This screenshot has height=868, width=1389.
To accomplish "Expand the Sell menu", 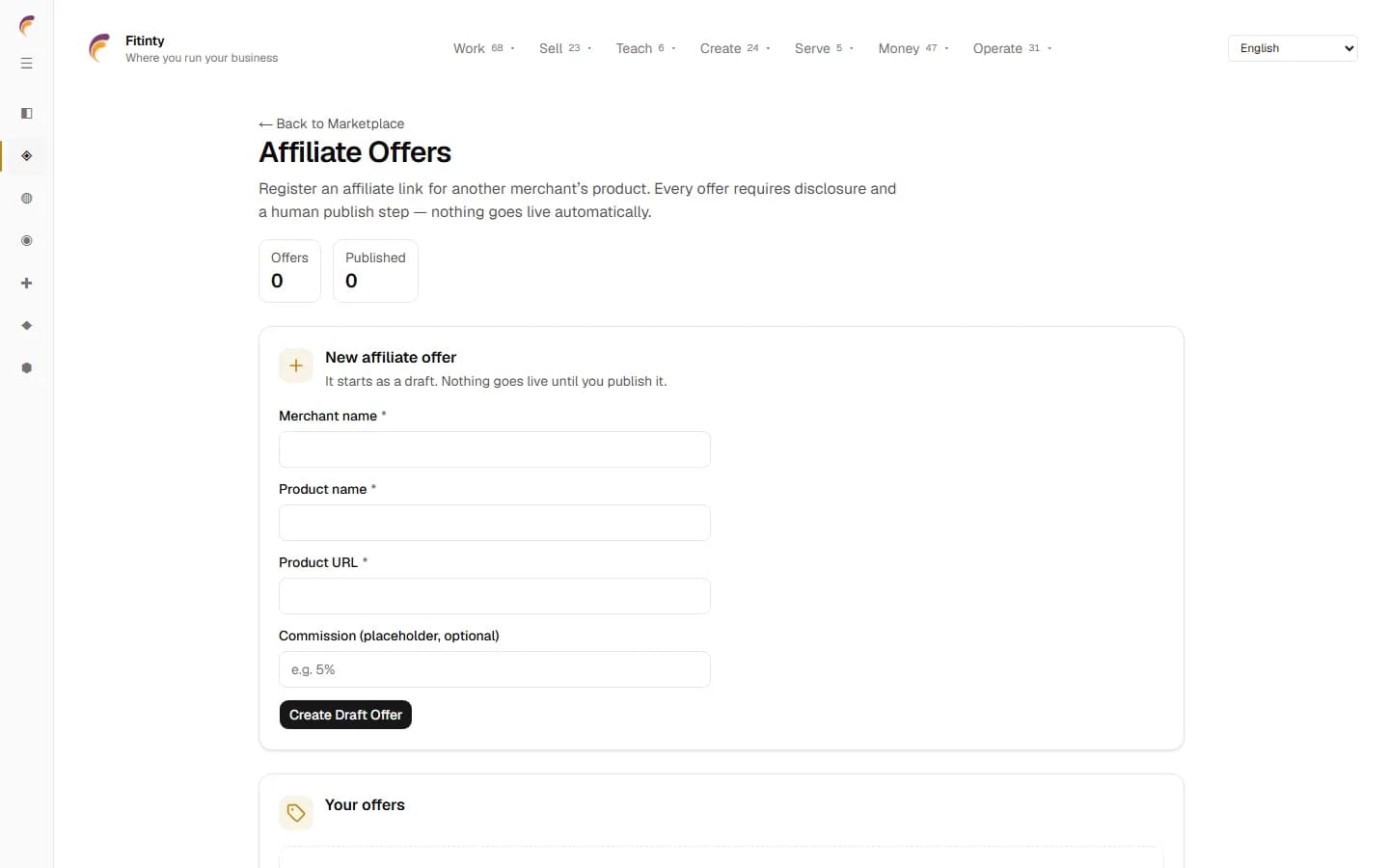I will (x=565, y=48).
